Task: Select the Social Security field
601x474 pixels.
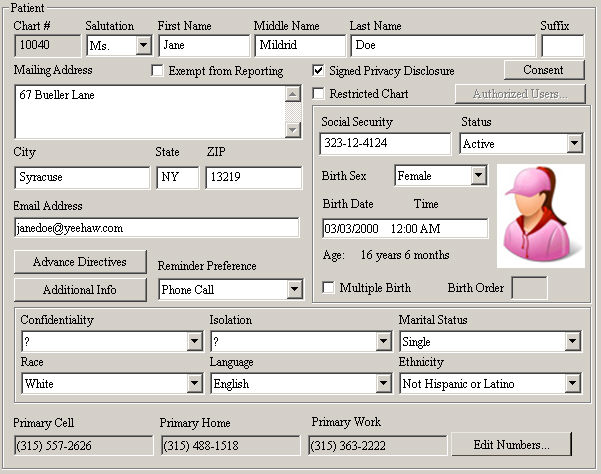Action: click(x=385, y=144)
